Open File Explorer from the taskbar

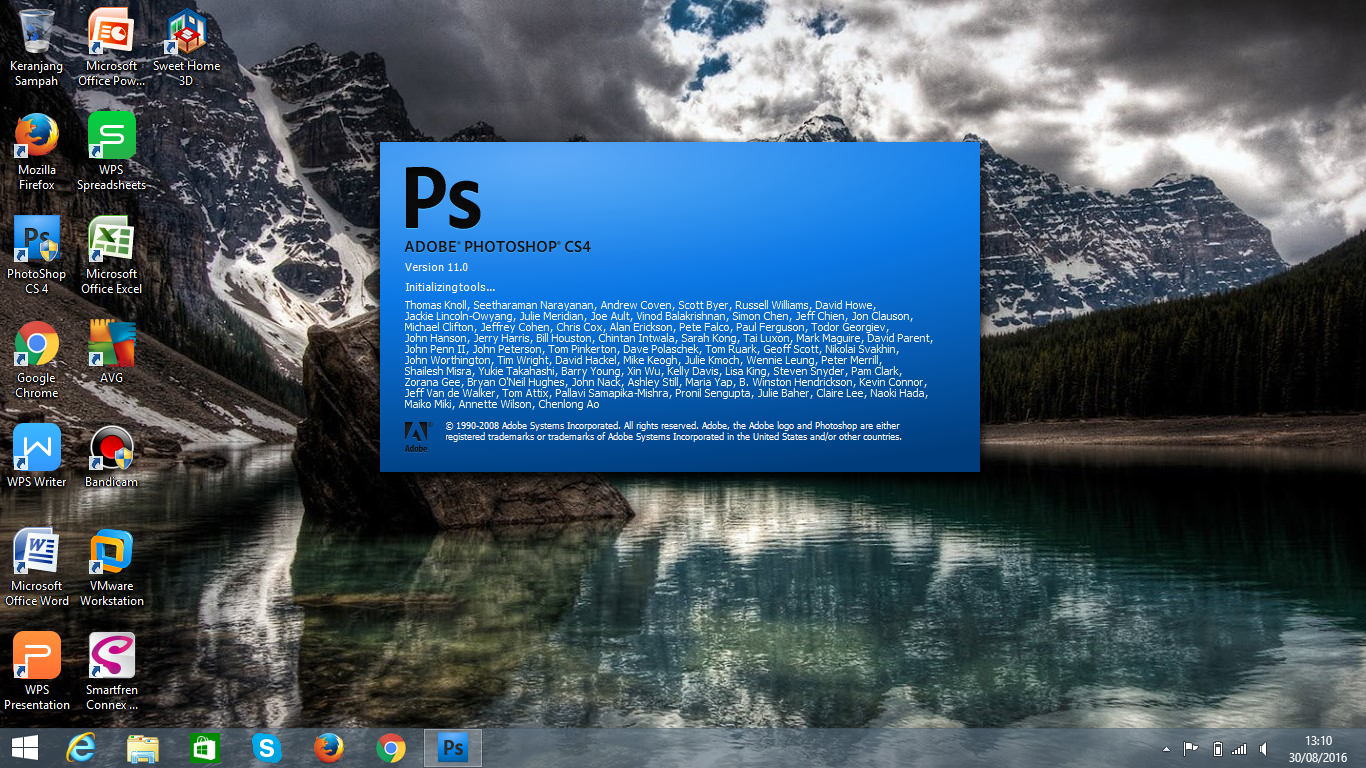[143, 748]
